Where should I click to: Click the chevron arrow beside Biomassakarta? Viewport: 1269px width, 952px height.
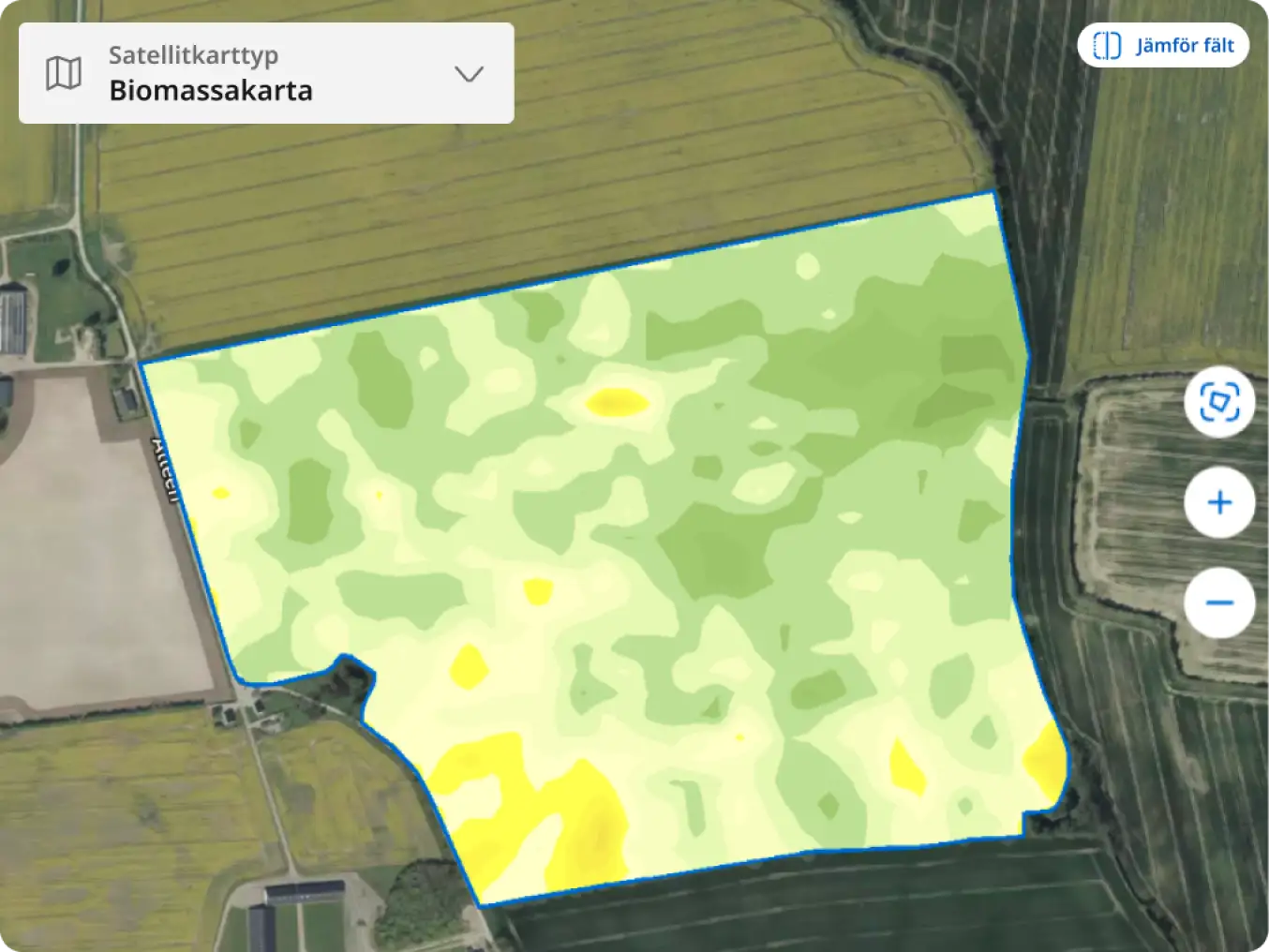[x=469, y=73]
